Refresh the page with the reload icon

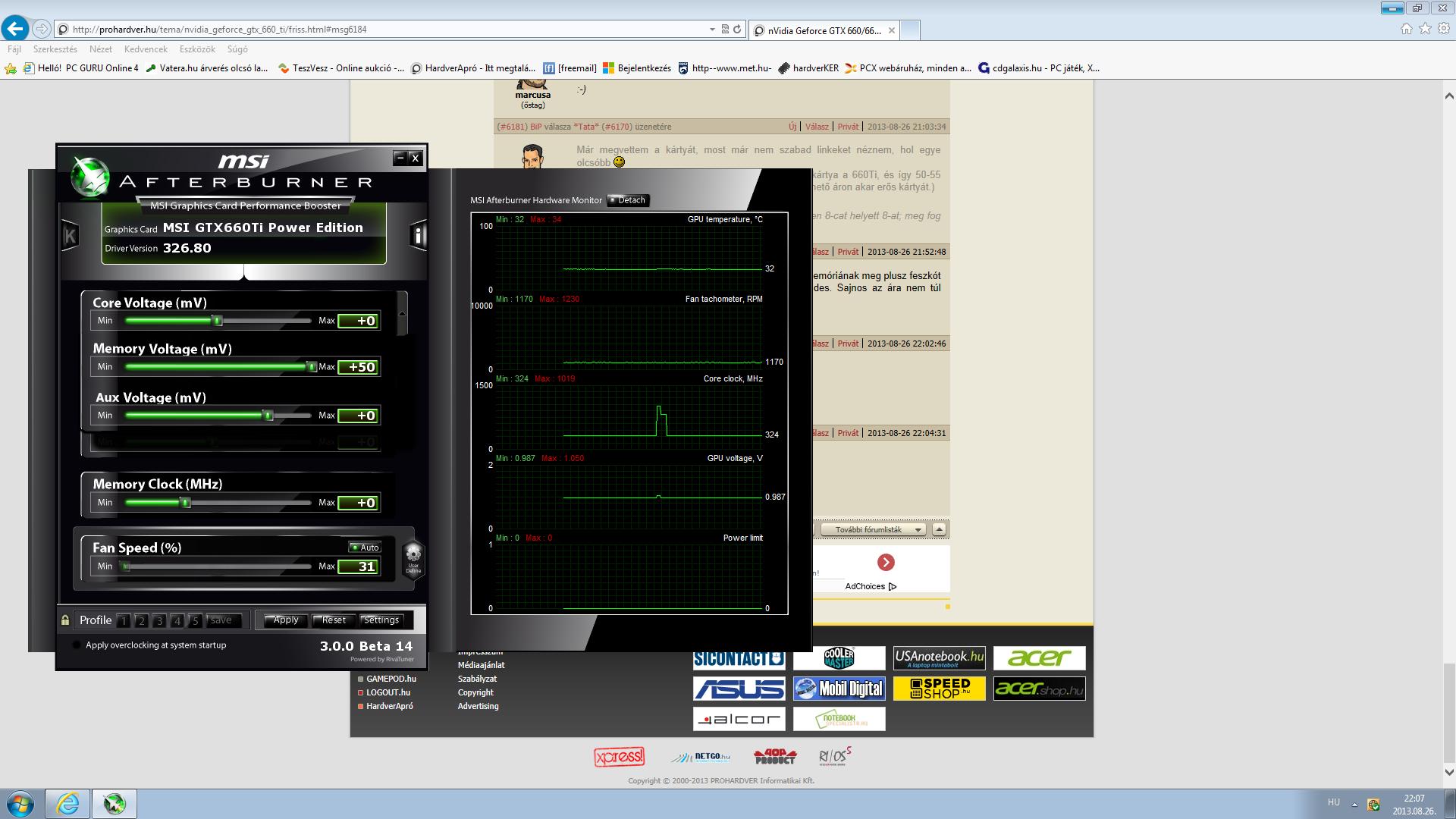coord(736,29)
